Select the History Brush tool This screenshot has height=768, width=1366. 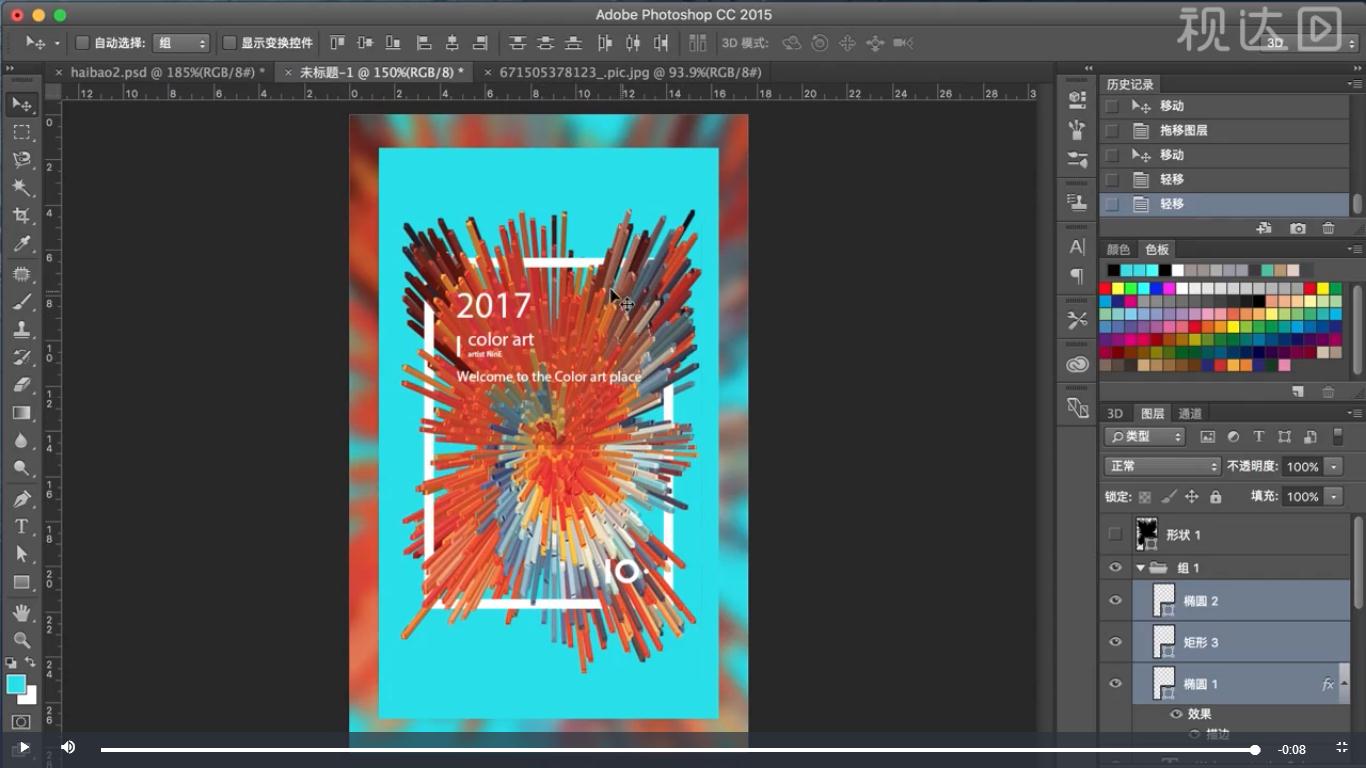click(x=21, y=357)
